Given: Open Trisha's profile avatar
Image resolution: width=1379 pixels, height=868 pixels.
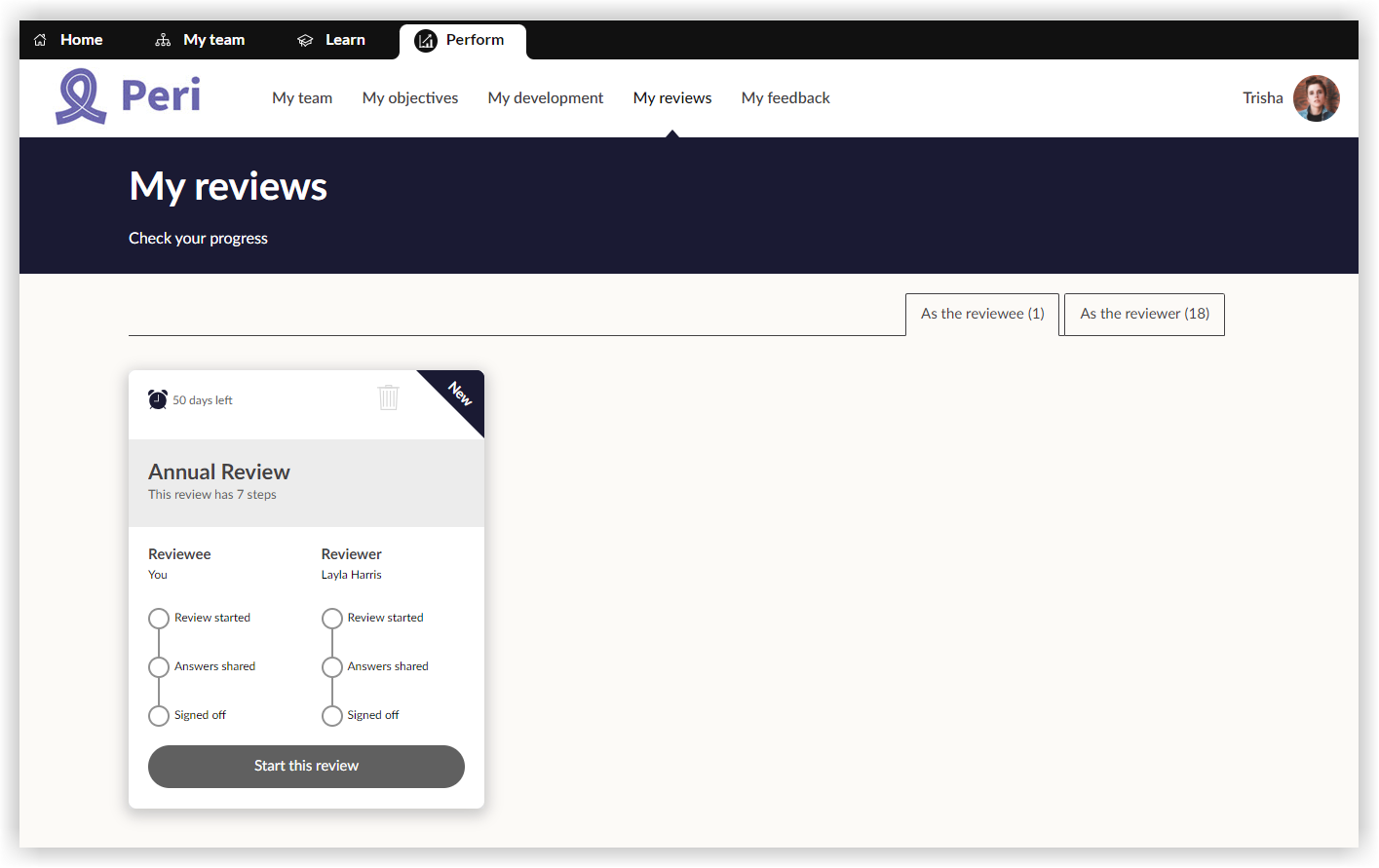Looking at the screenshot, I should pos(1317,97).
